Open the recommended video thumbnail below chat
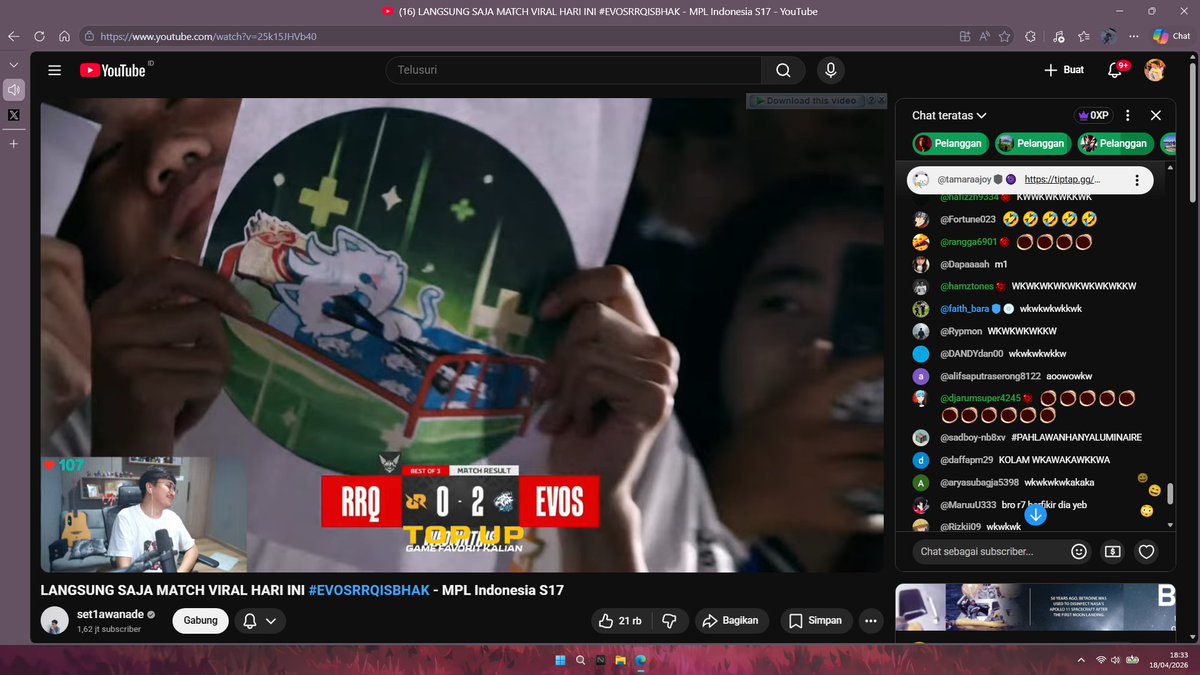Screen dimensions: 1200x675 pyautogui.click(x=1036, y=608)
